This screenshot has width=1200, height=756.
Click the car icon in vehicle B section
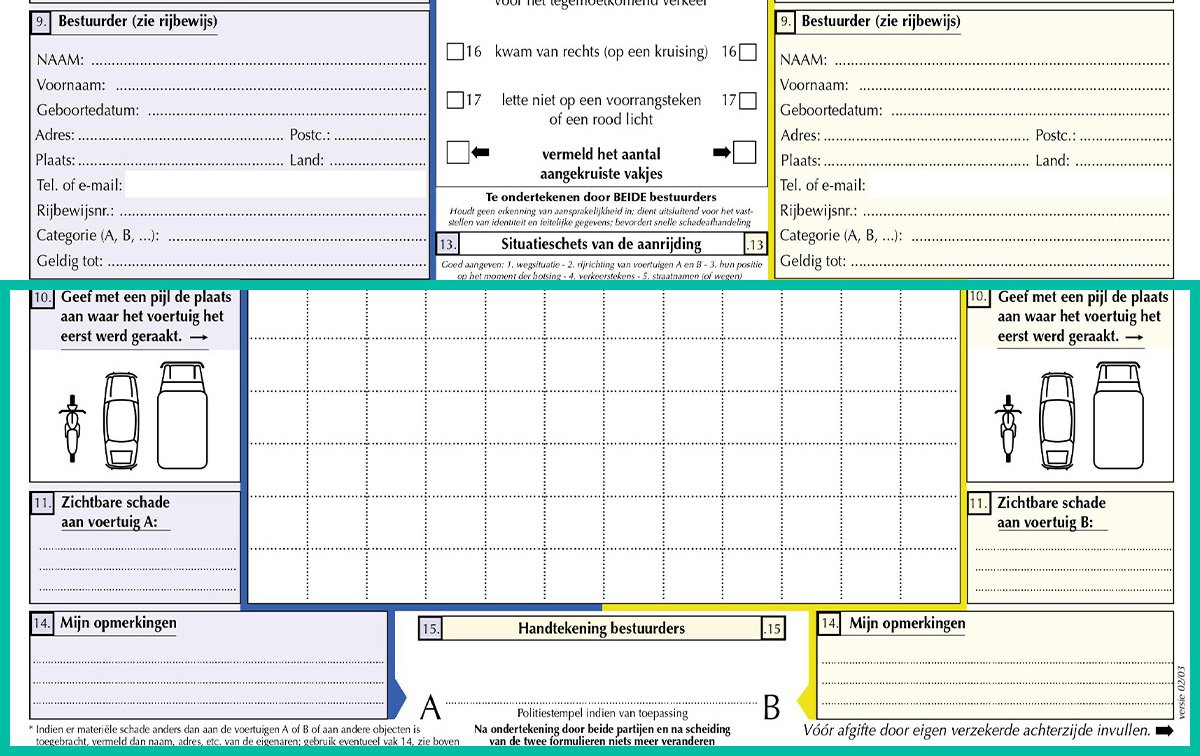(1058, 420)
